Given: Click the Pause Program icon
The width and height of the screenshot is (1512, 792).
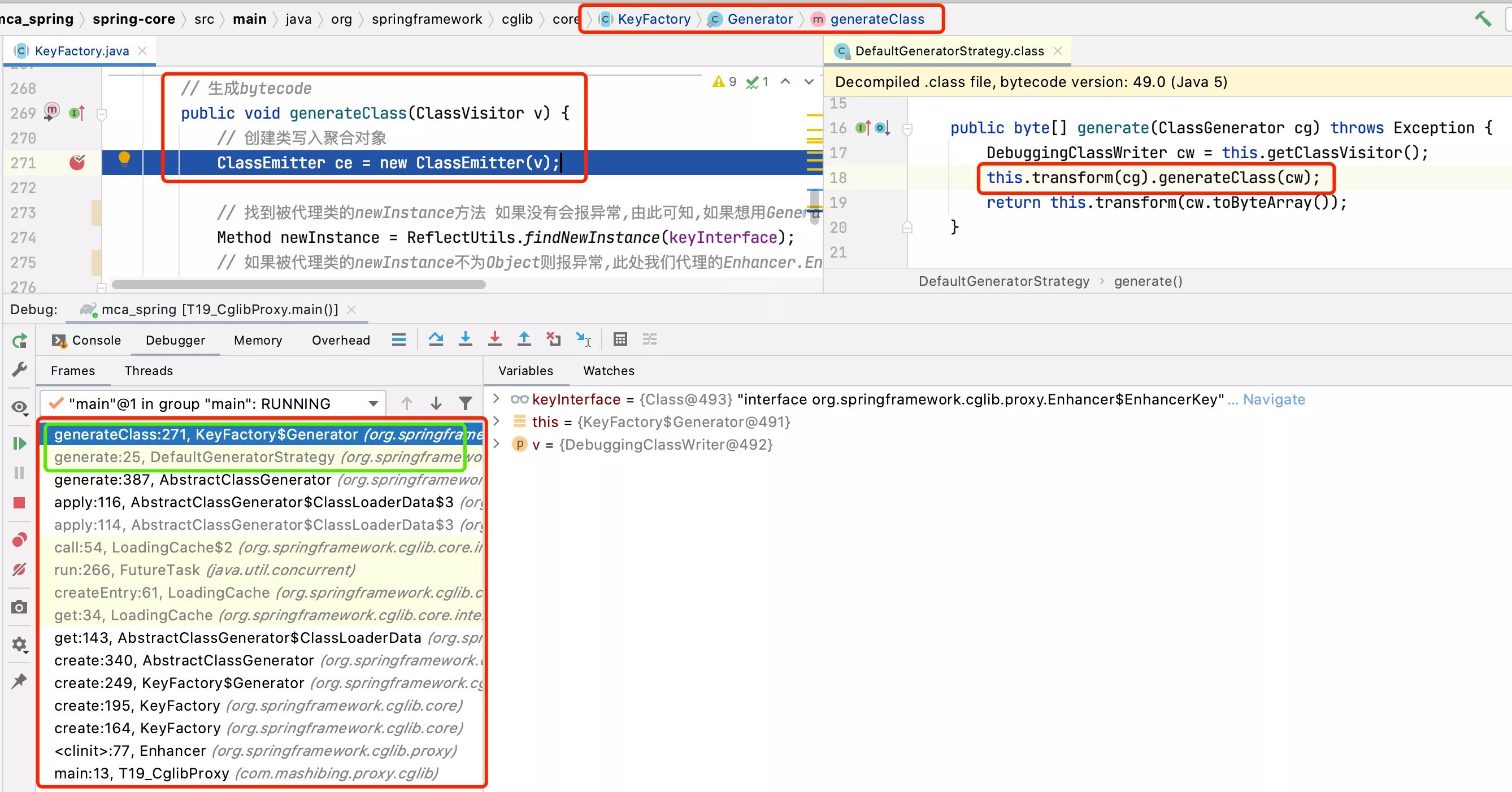Looking at the screenshot, I should (x=19, y=473).
